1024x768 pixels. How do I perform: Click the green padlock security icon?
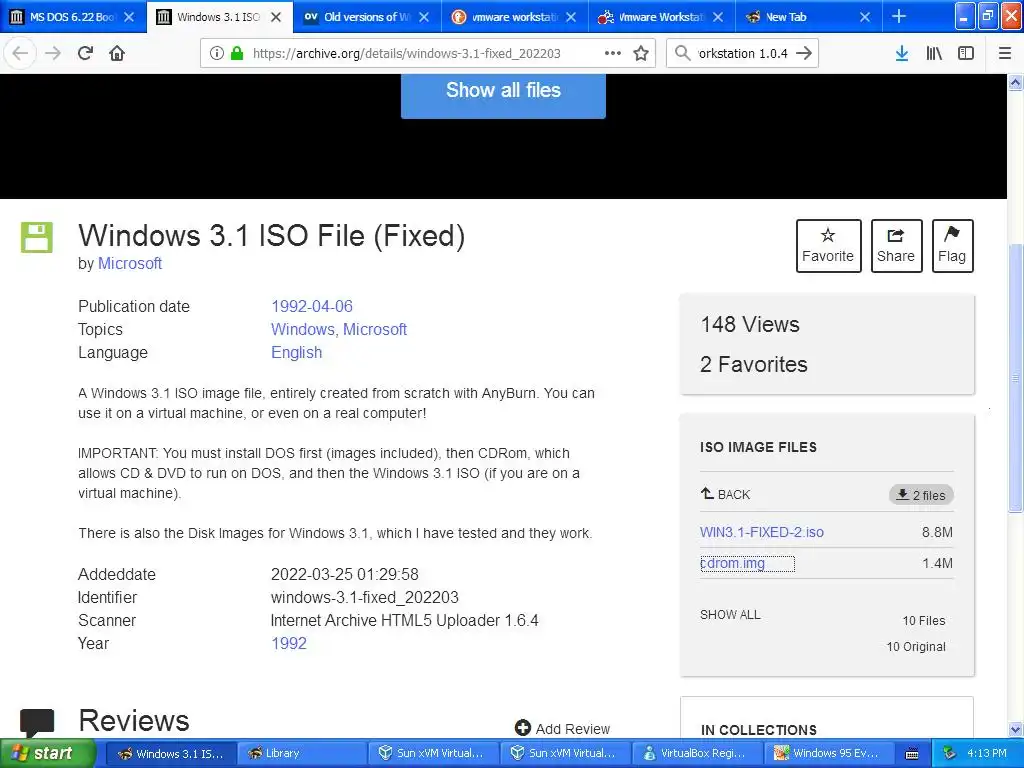(x=237, y=54)
